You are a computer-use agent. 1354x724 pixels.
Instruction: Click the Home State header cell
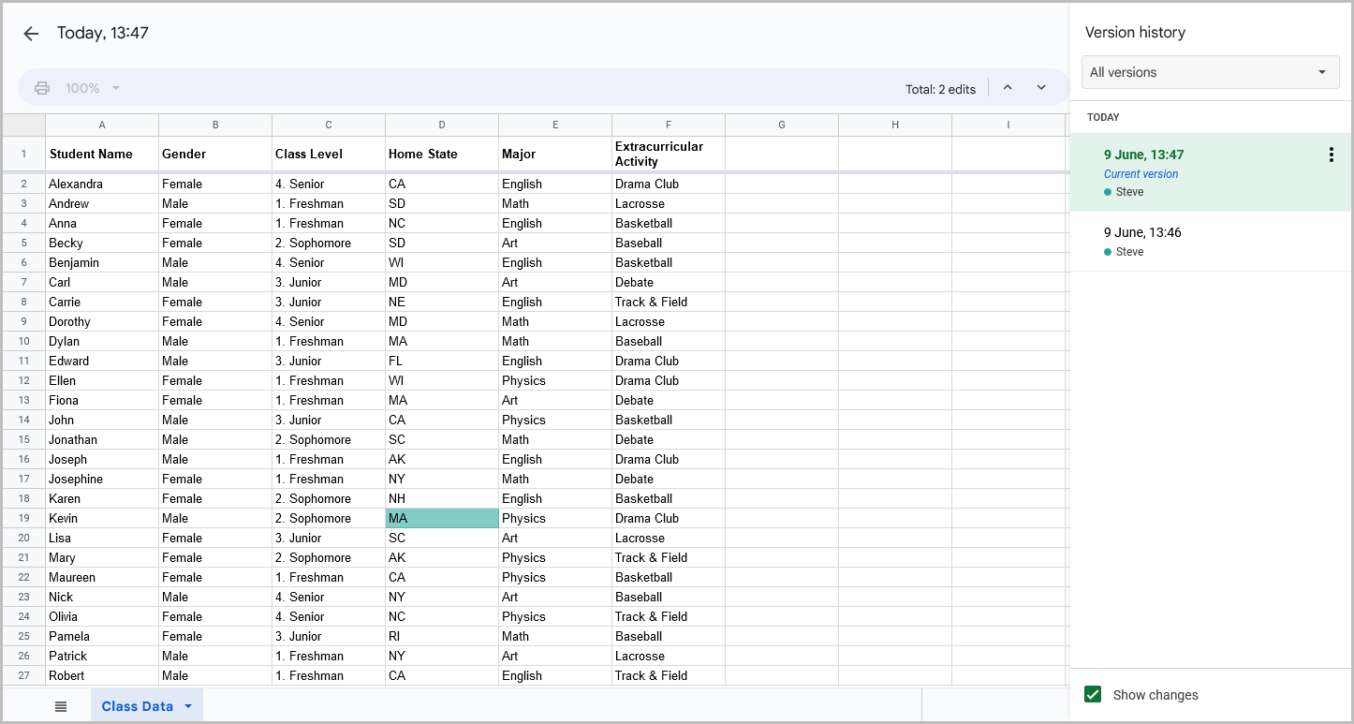coord(442,154)
